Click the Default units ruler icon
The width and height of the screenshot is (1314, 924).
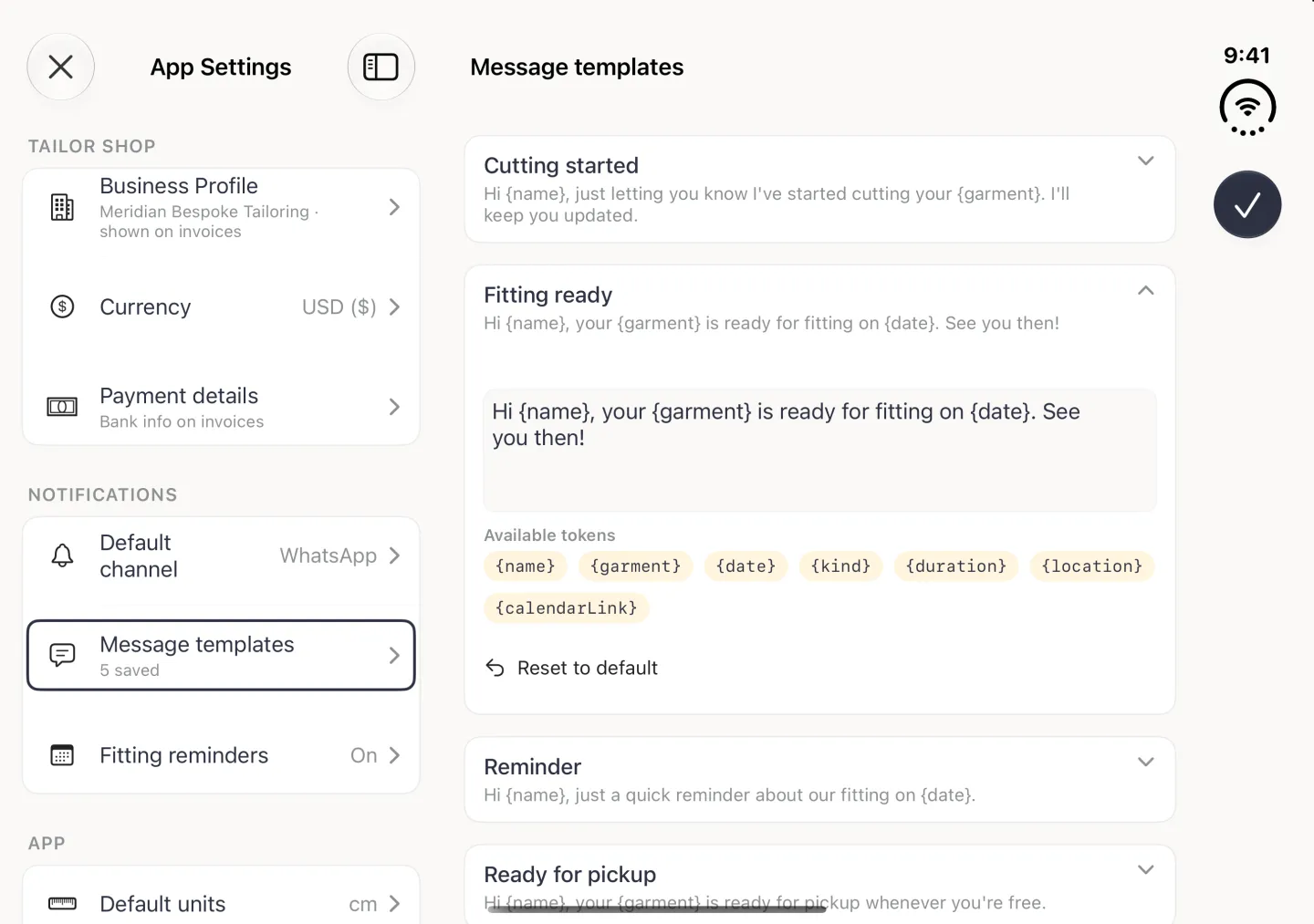pos(62,903)
